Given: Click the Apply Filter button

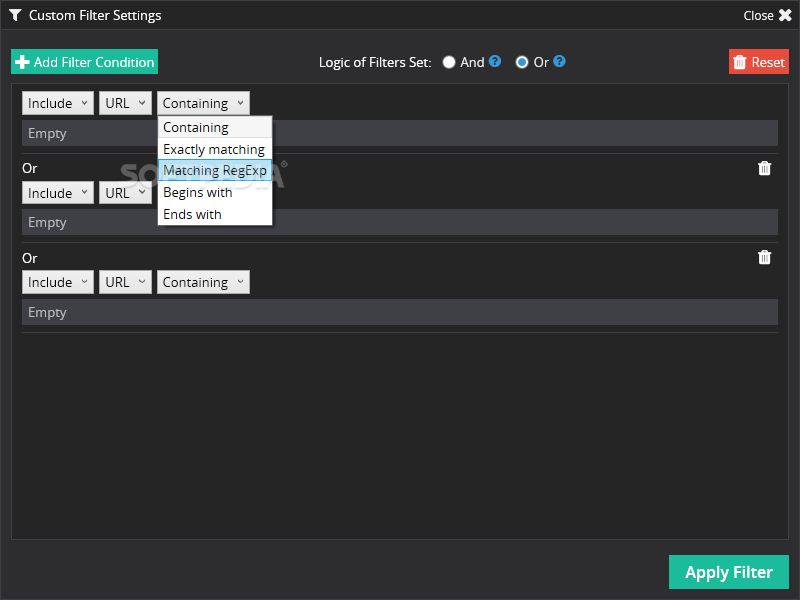Looking at the screenshot, I should pos(729,572).
